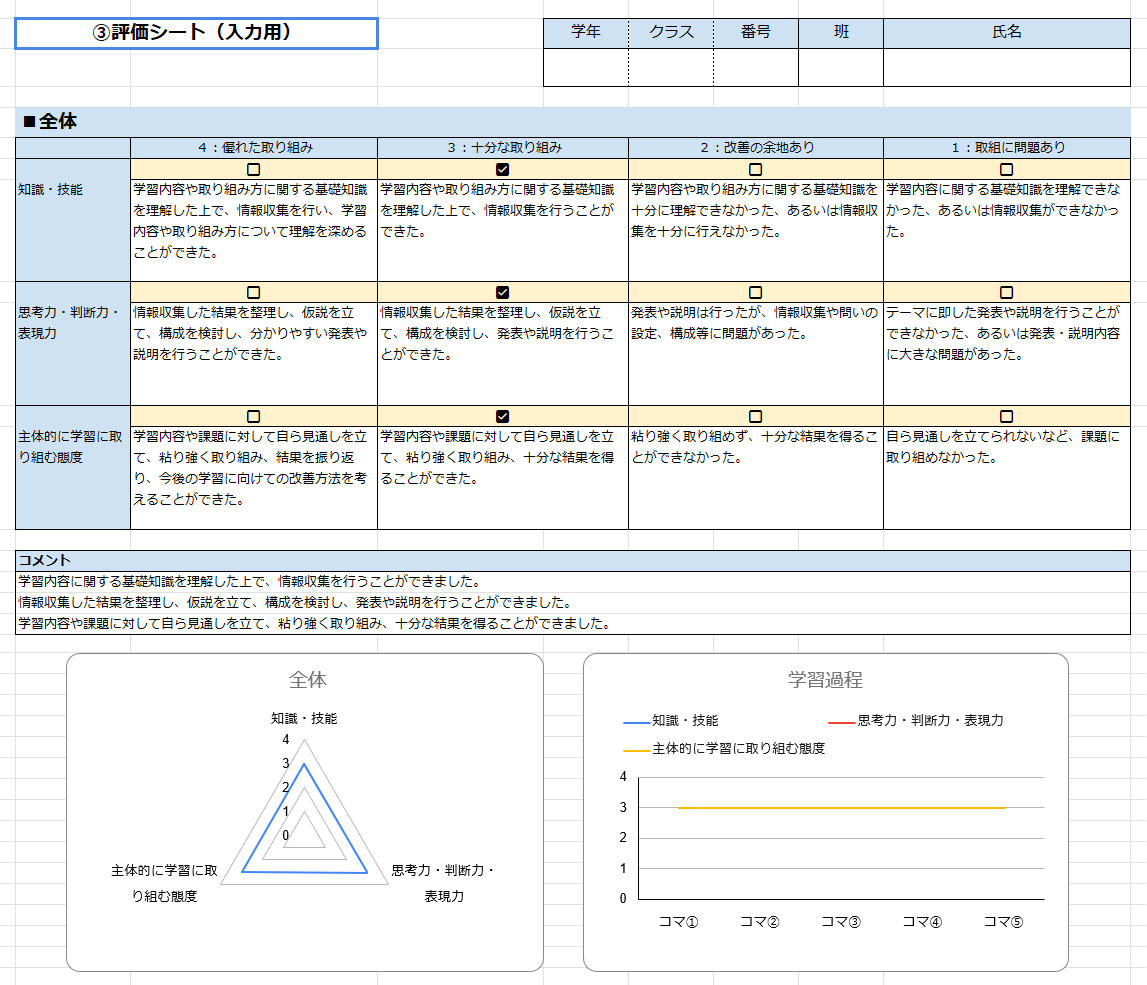
Task: Select the 知識・技能 row label cell
Action: (72, 220)
